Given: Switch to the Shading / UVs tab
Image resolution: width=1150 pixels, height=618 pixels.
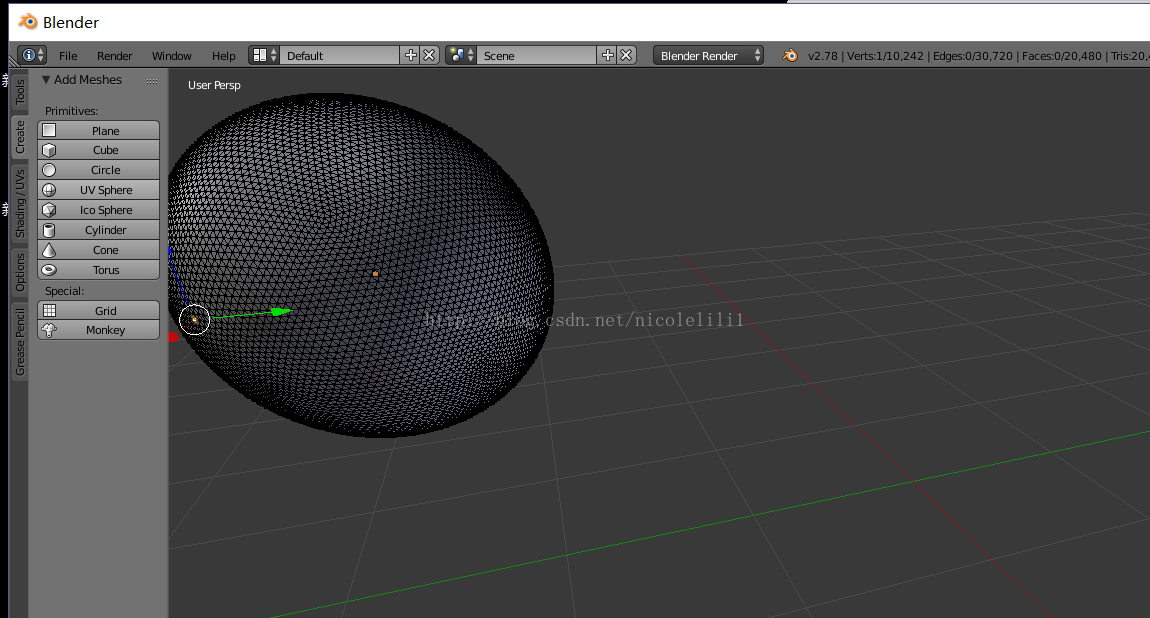Looking at the screenshot, I should (x=20, y=204).
